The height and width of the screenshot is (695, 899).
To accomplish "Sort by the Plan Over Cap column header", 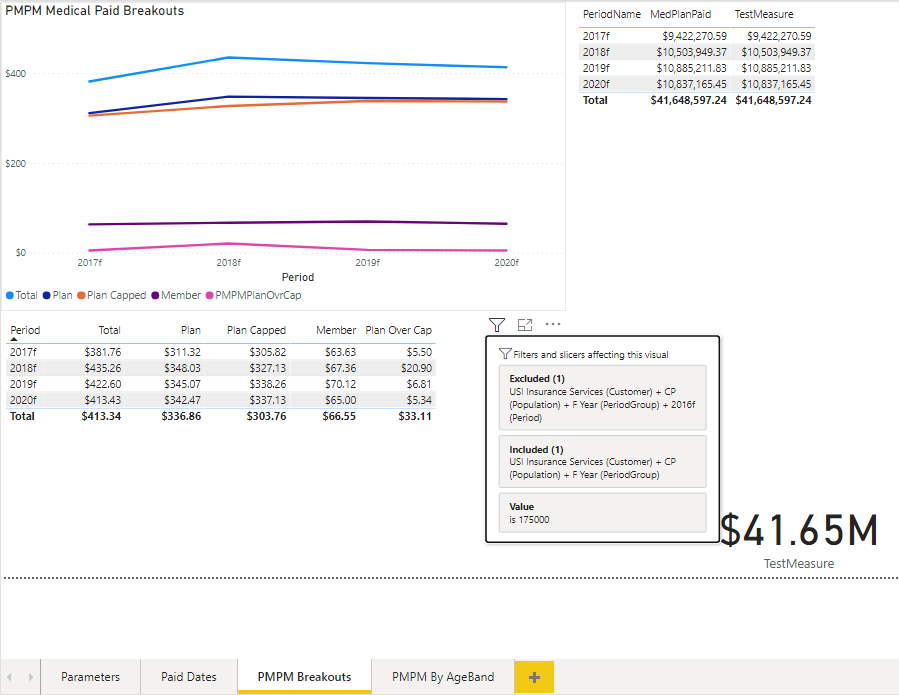I will coord(398,330).
